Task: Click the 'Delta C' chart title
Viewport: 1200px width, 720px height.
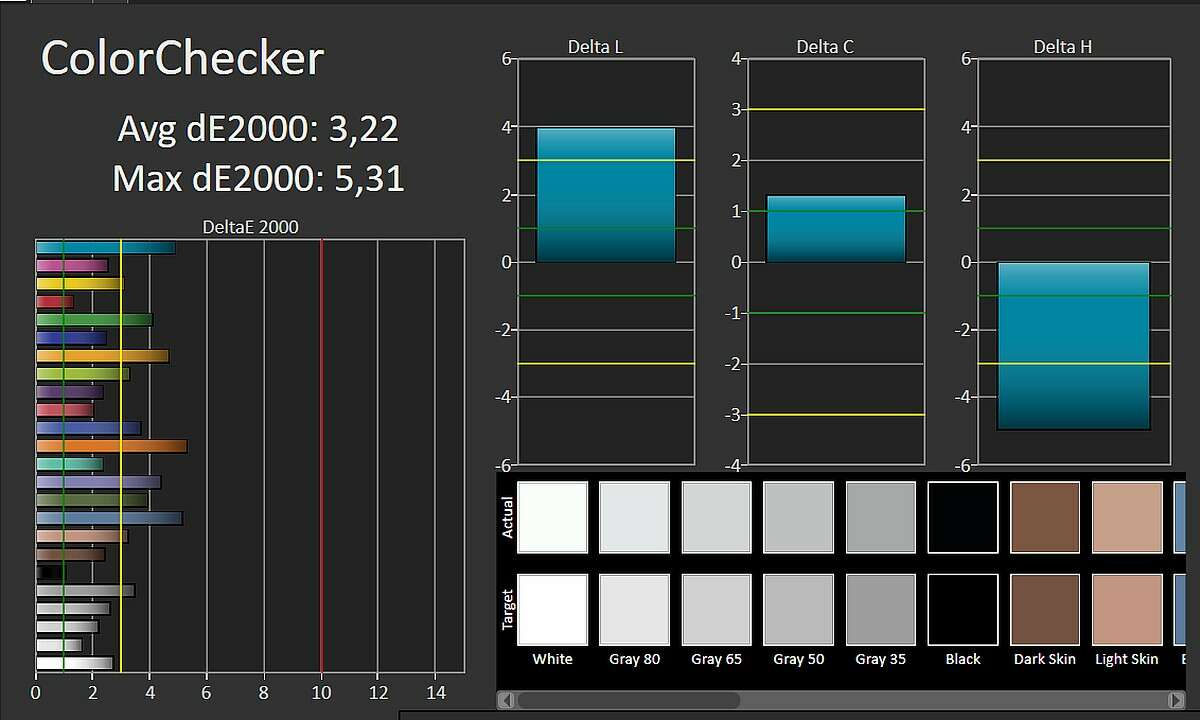Action: pyautogui.click(x=825, y=47)
